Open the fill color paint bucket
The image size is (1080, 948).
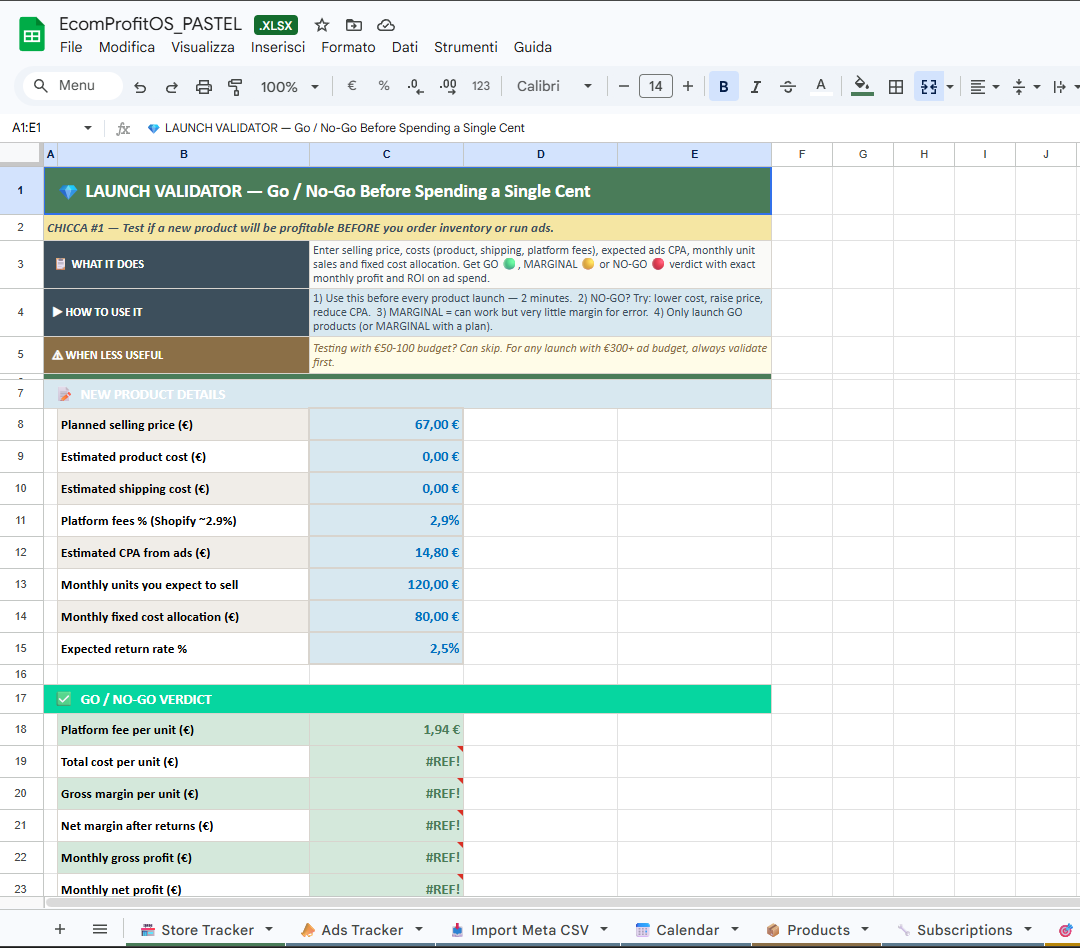861,86
